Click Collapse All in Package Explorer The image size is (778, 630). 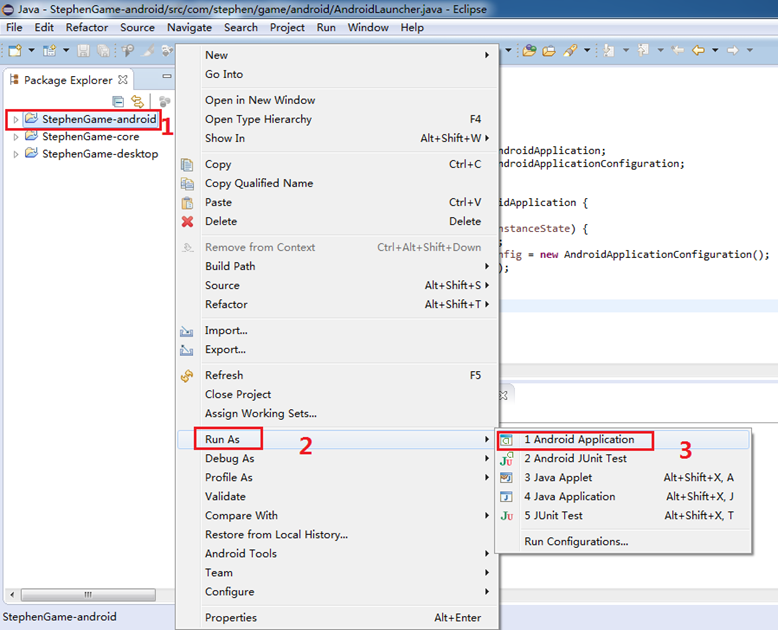coord(118,102)
